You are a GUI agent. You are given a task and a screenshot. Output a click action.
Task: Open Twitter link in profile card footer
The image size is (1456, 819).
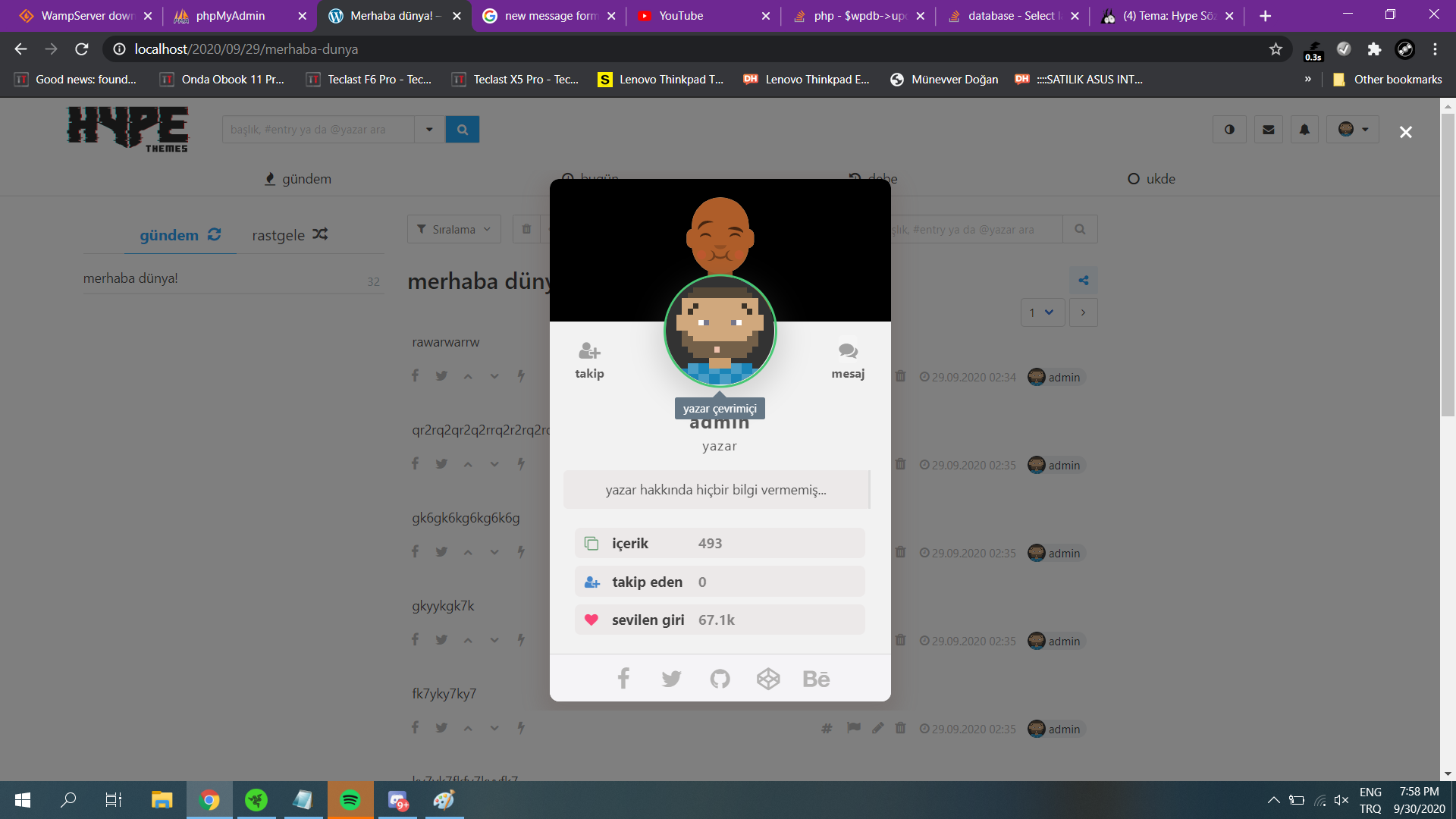click(x=671, y=678)
